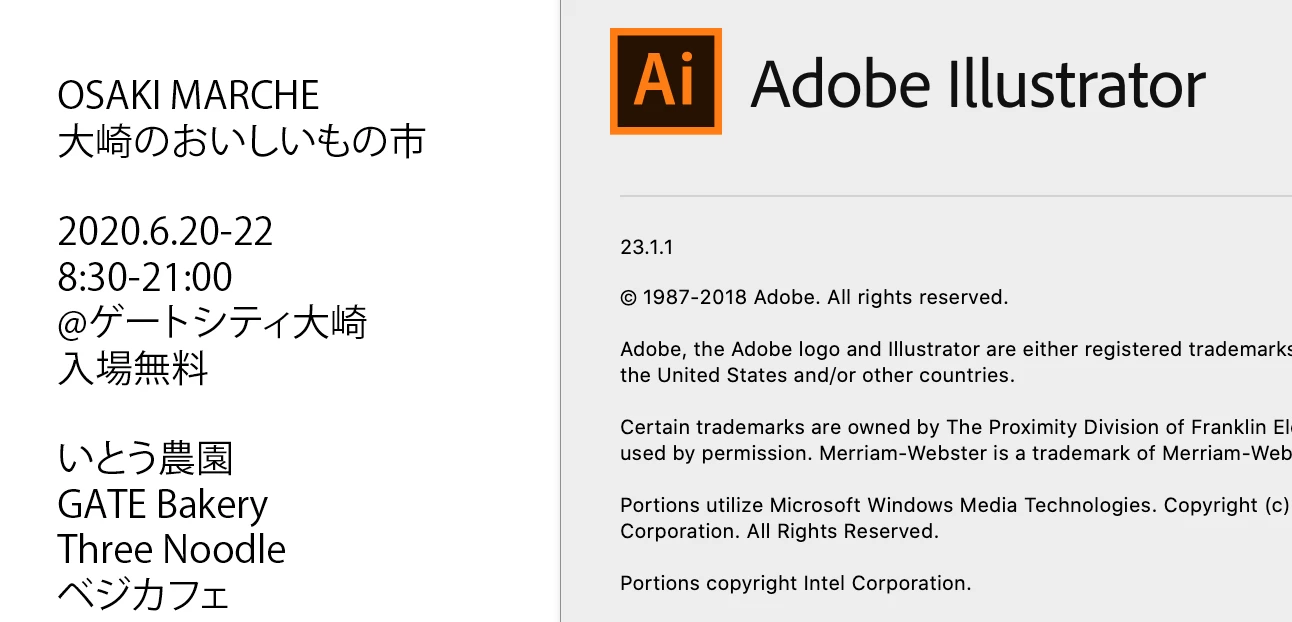Select the ベジカフェ text line
The height and width of the screenshot is (622, 1292).
[x=143, y=595]
